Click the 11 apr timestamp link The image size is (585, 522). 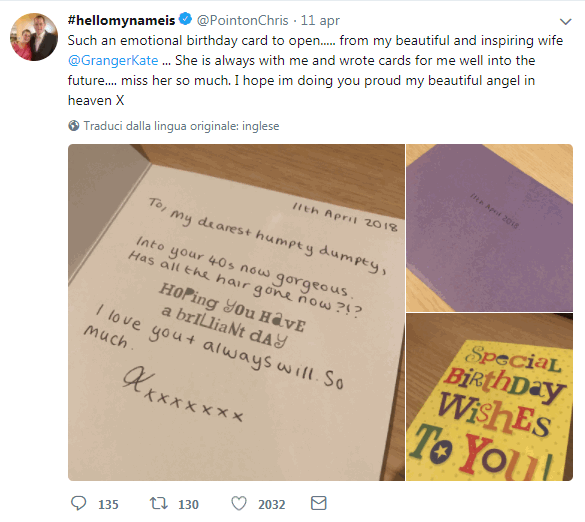click(x=320, y=21)
